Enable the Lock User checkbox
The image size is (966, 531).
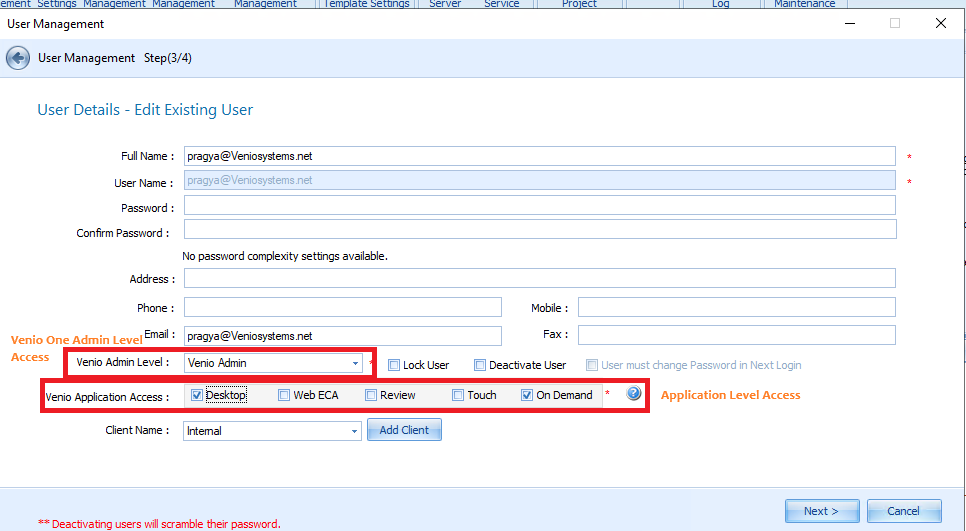(394, 365)
